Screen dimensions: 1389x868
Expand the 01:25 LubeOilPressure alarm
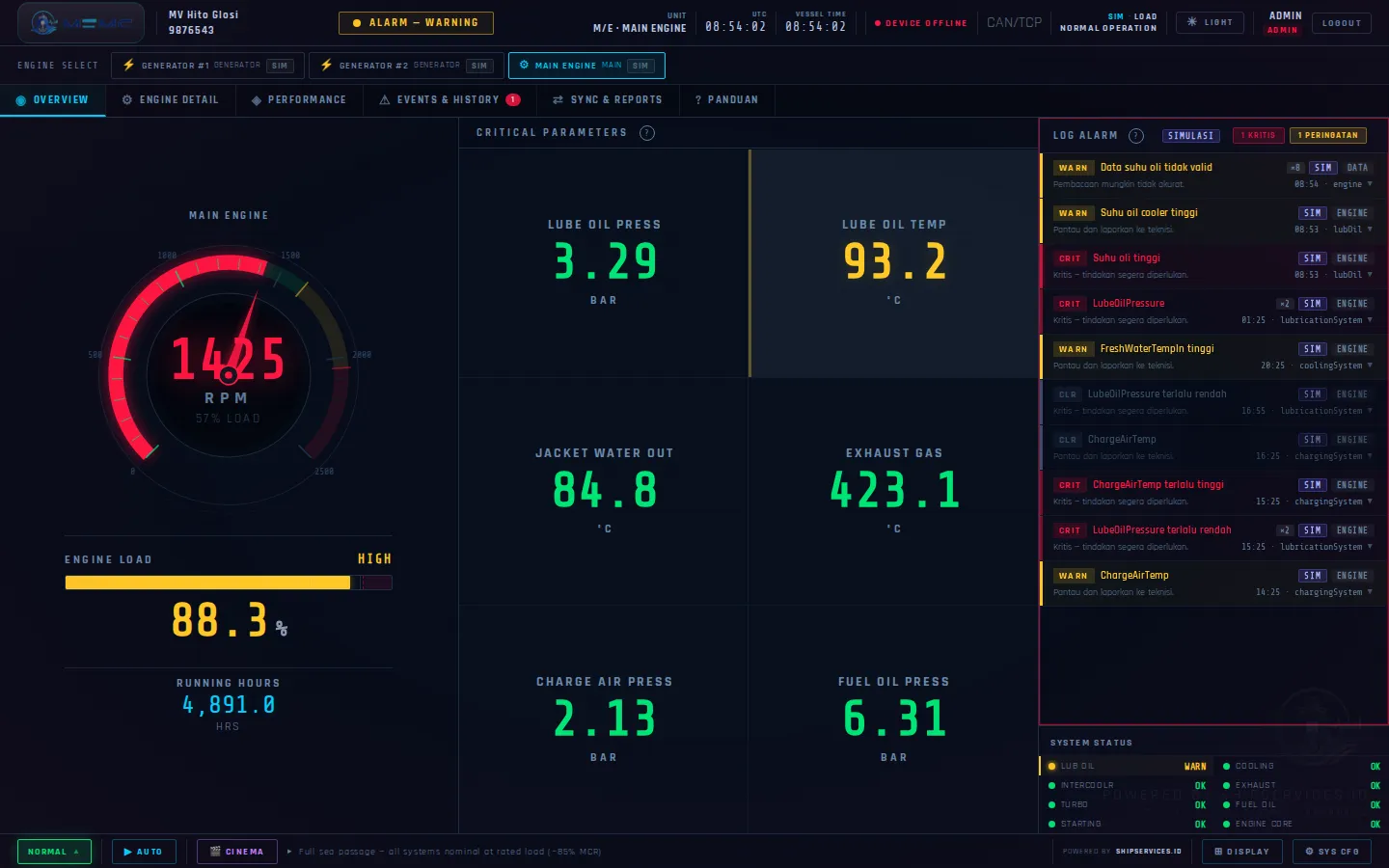1213,312
